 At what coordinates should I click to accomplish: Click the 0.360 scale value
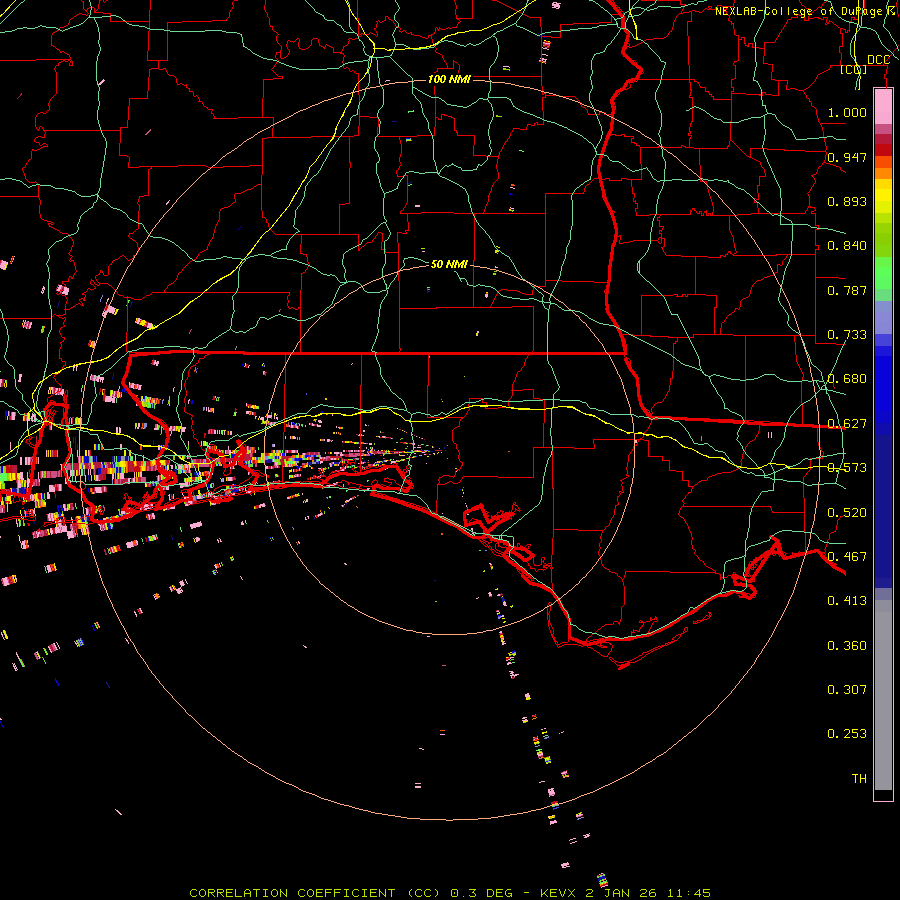click(847, 646)
